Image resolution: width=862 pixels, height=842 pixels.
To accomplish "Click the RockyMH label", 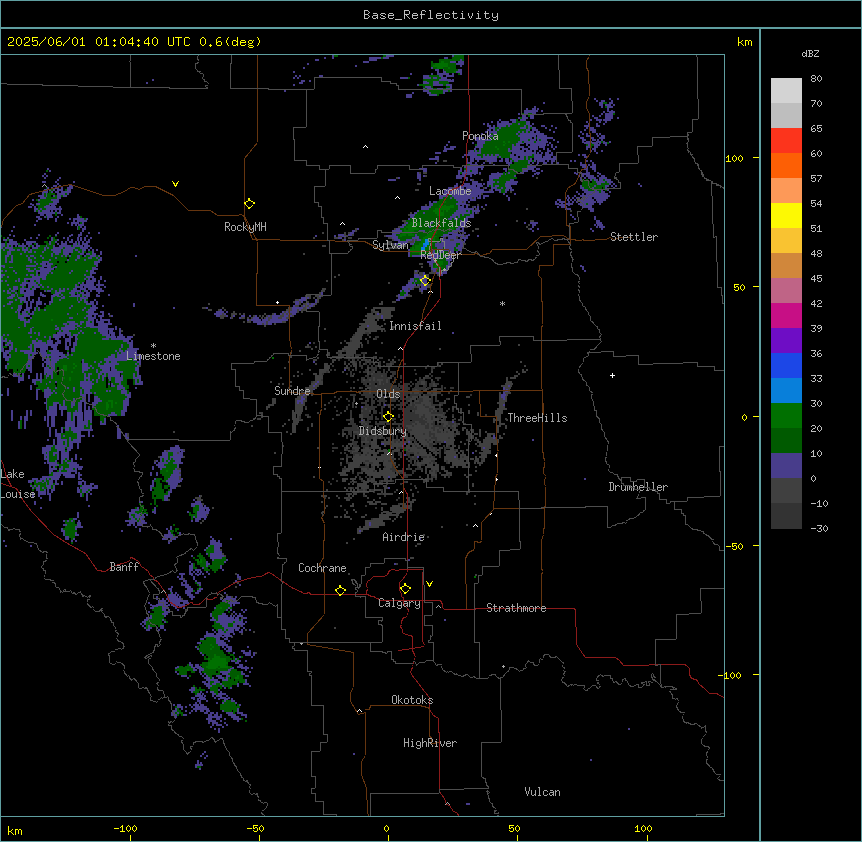I will point(245,227).
